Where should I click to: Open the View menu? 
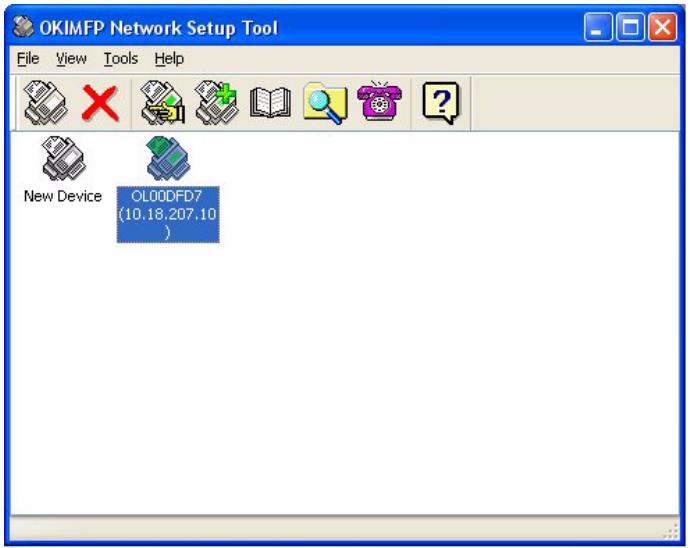71,59
